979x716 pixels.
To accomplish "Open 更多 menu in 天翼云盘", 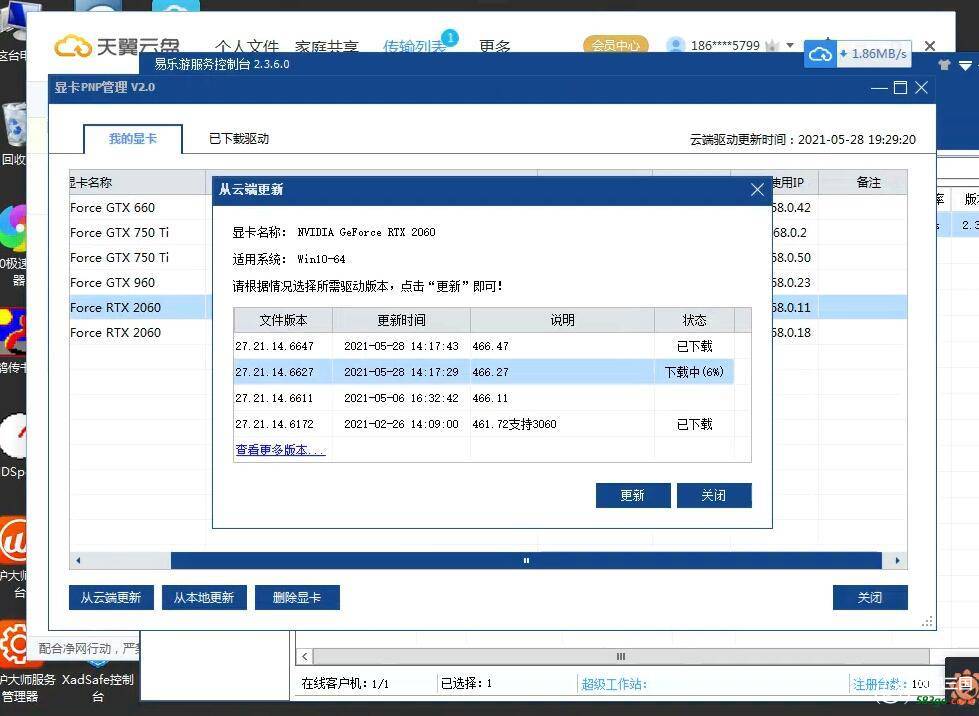I will click(x=494, y=46).
